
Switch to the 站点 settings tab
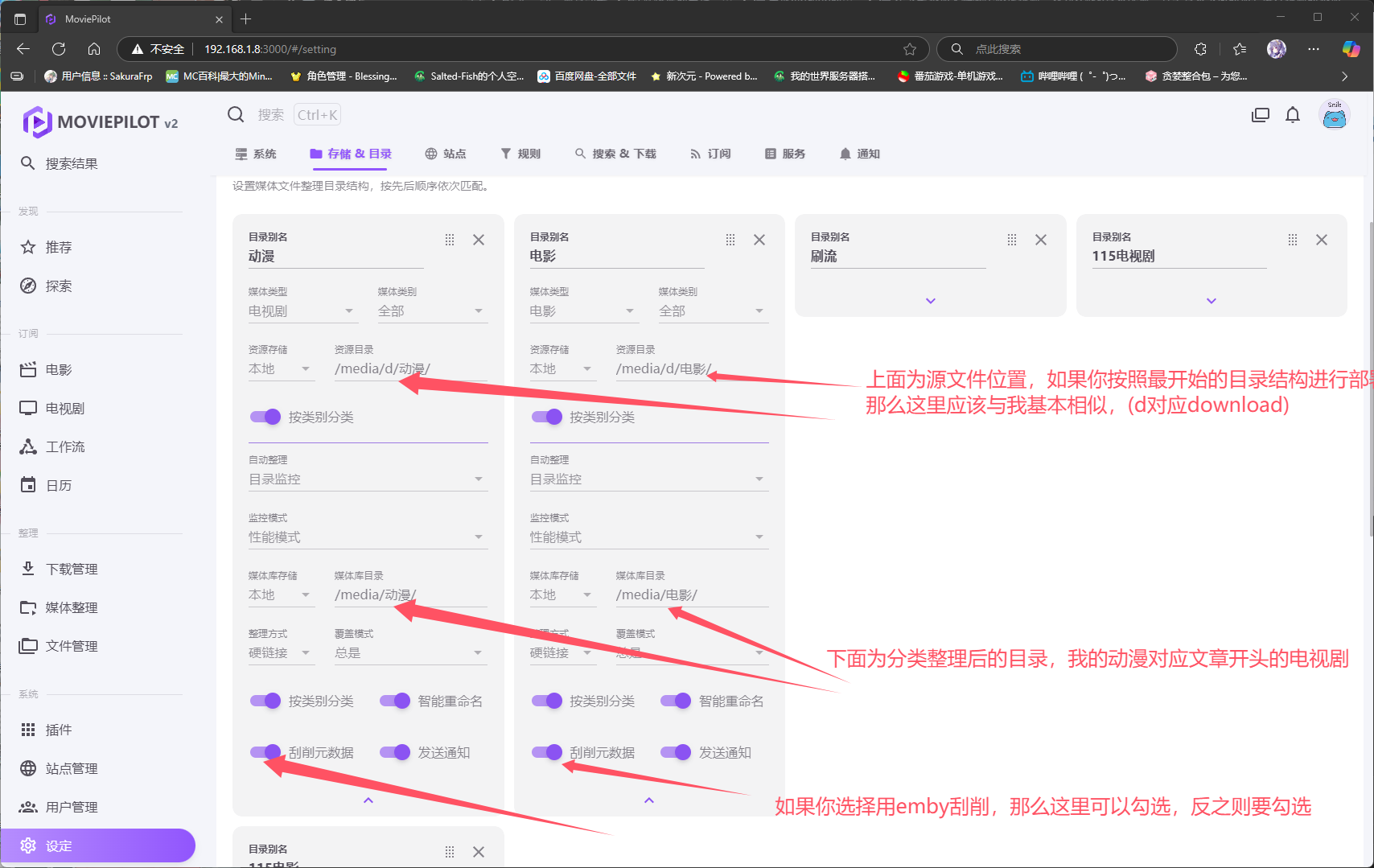[x=446, y=154]
